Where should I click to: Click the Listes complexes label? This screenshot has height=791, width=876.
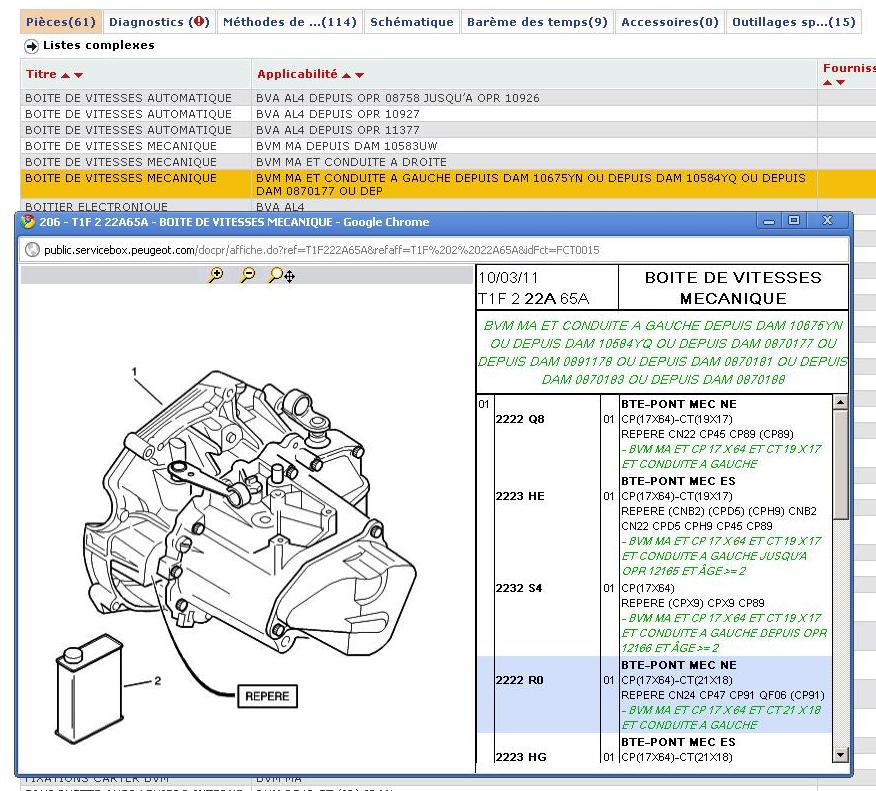click(x=99, y=45)
